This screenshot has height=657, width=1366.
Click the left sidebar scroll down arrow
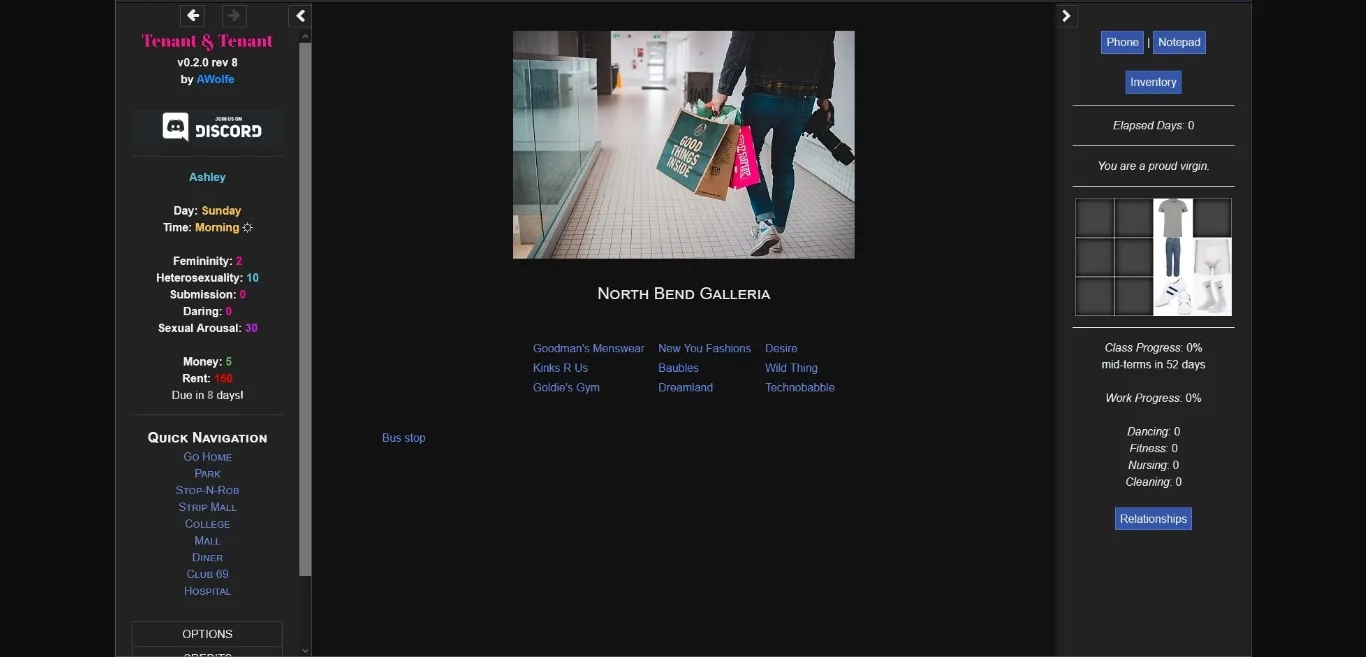pos(305,650)
